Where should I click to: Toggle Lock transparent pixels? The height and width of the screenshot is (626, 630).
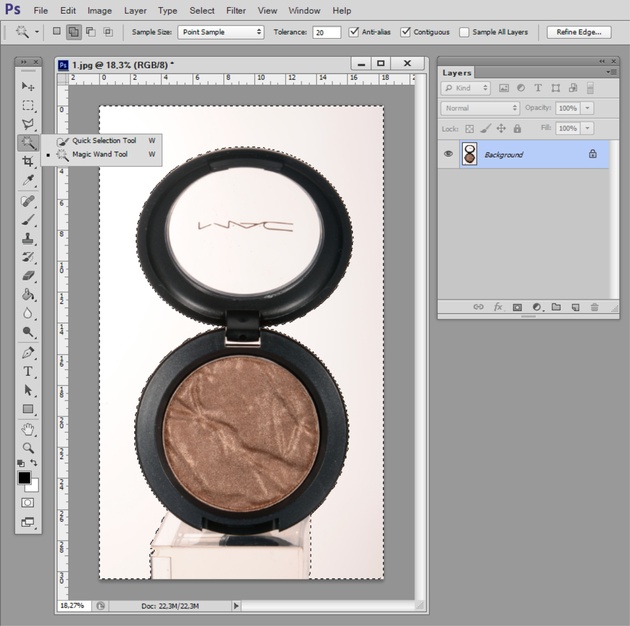469,129
